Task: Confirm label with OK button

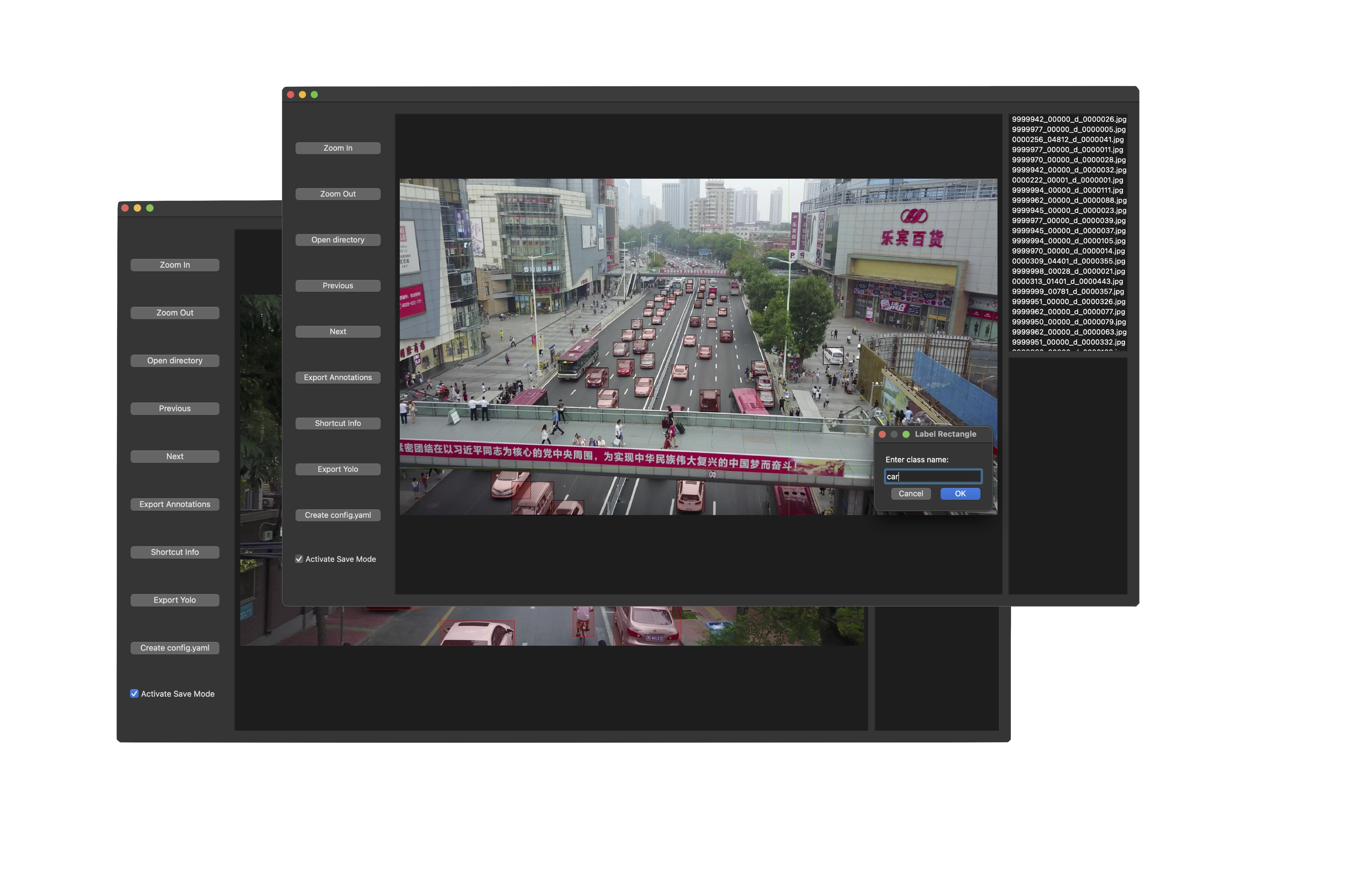Action: point(960,494)
